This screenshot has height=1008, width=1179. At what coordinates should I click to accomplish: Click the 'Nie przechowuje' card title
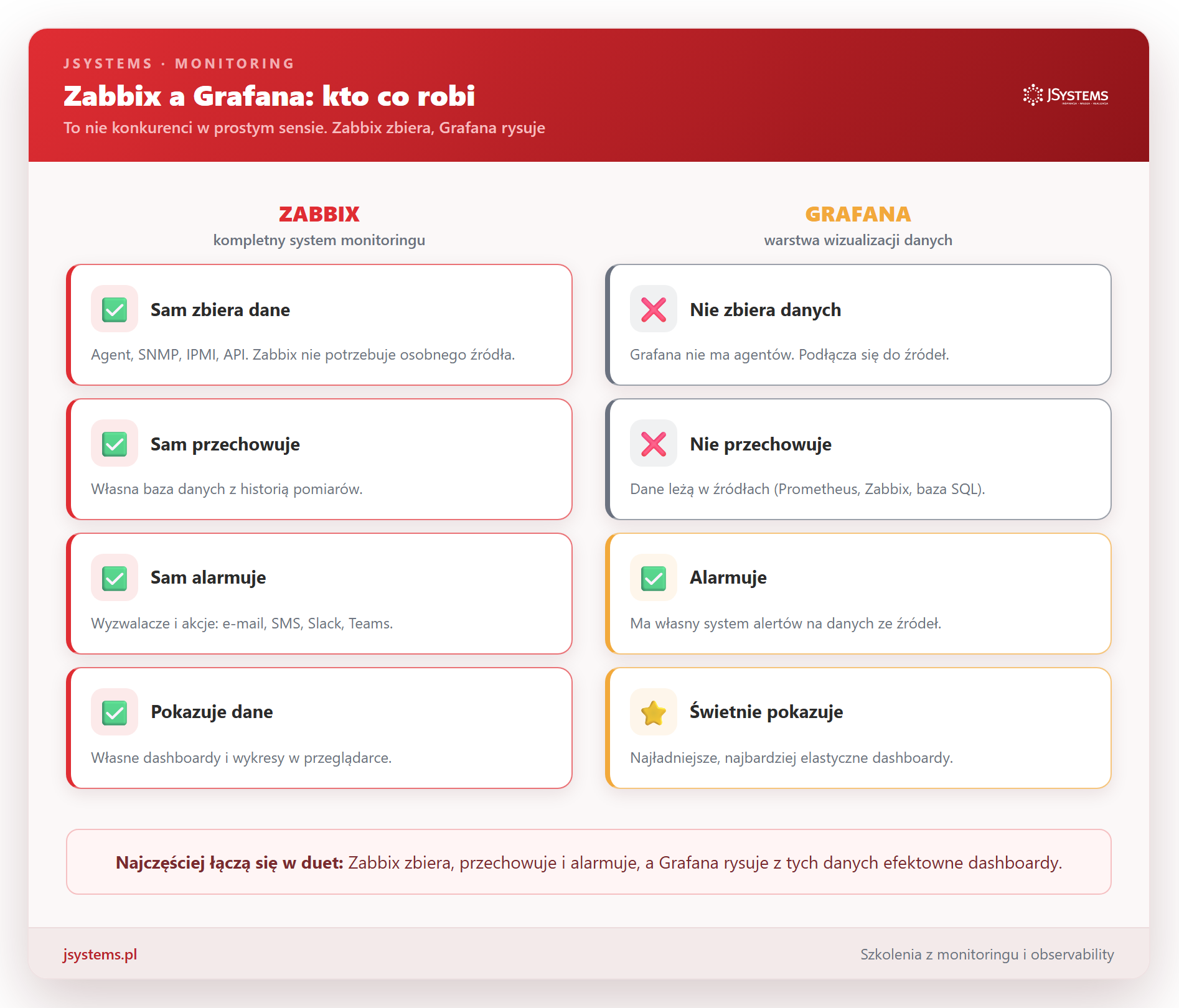[x=761, y=444]
